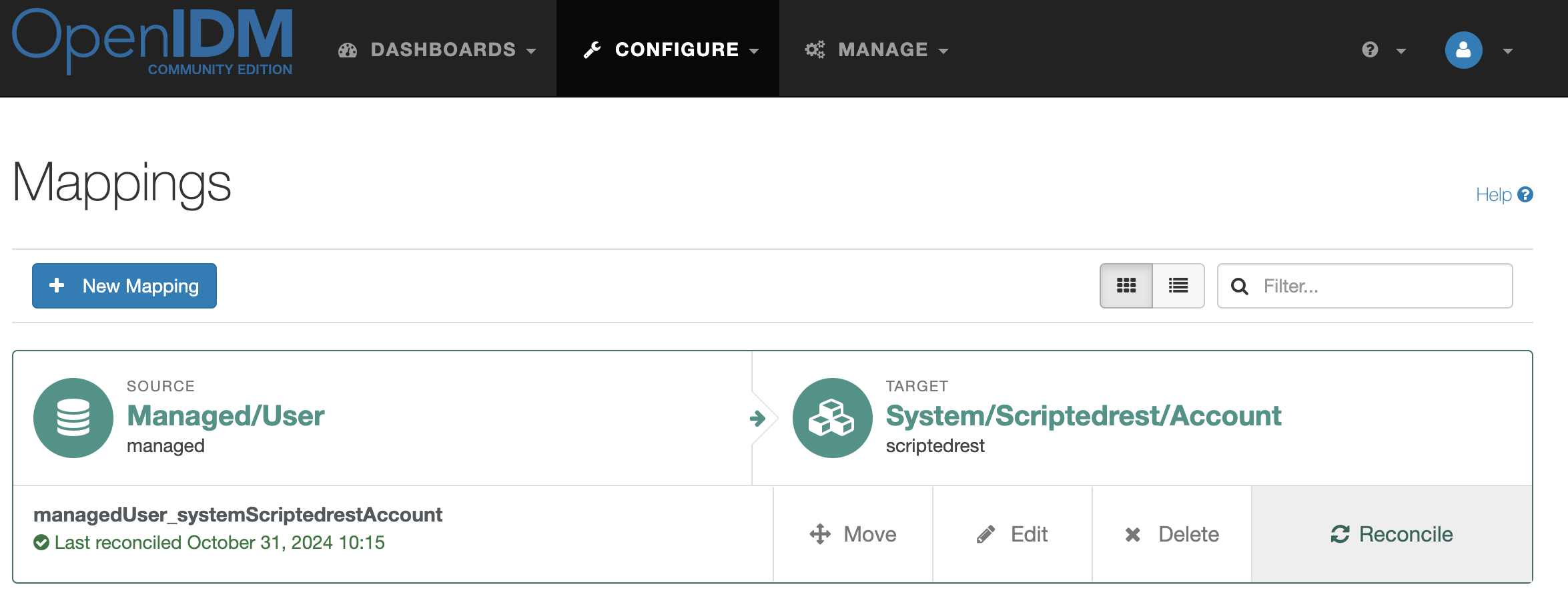The image size is (1568, 601).
Task: Click the Reconcile button on the mapping
Action: (x=1392, y=534)
